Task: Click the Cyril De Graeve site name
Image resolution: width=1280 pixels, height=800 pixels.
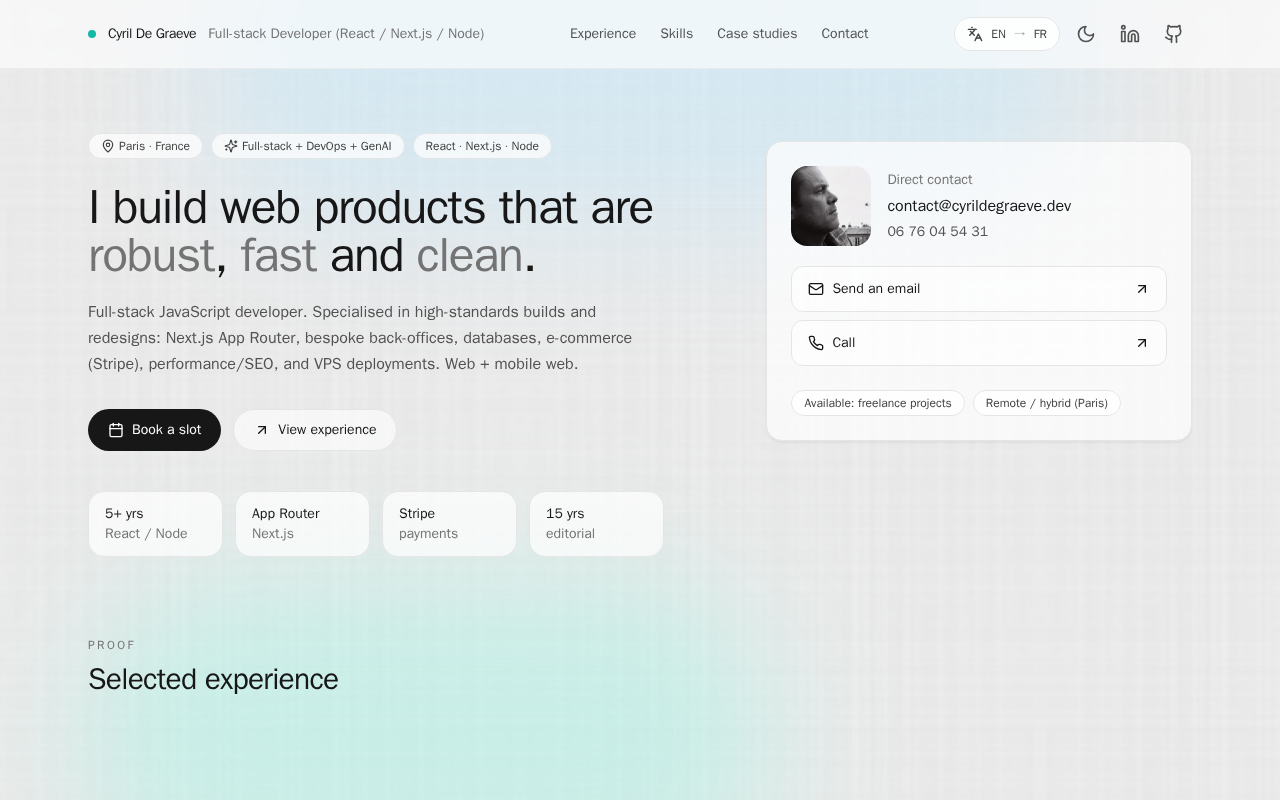Action: [x=152, y=34]
